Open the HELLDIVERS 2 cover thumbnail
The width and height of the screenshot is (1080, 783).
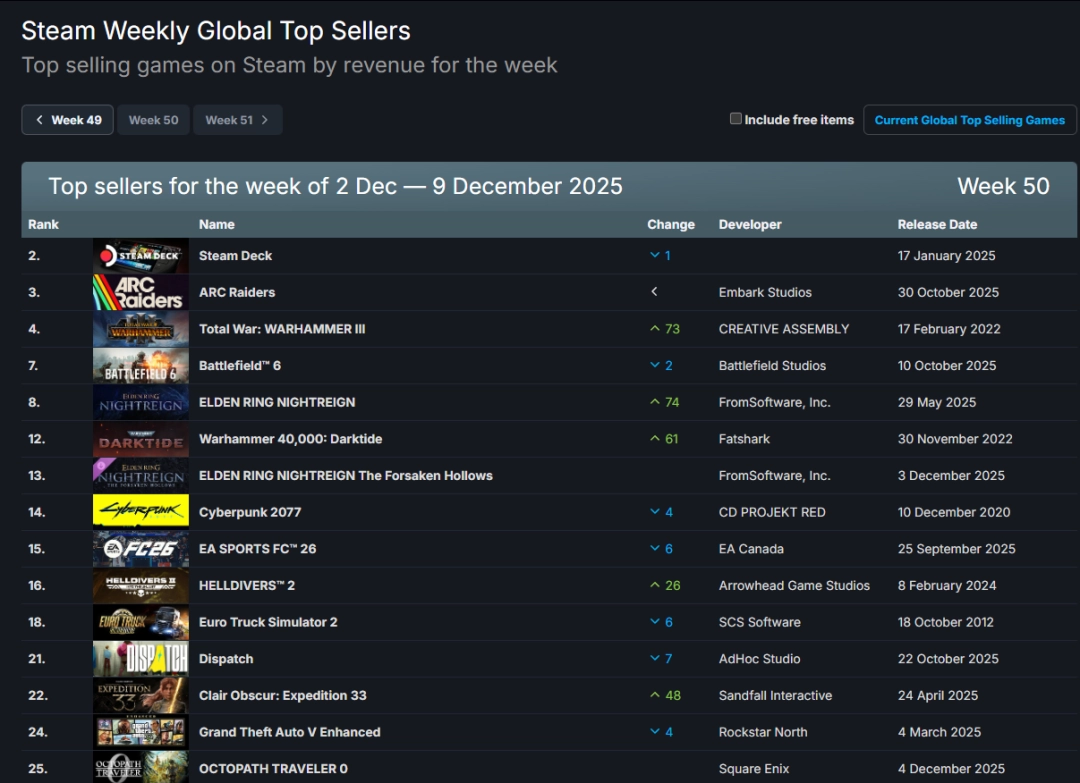(140, 586)
